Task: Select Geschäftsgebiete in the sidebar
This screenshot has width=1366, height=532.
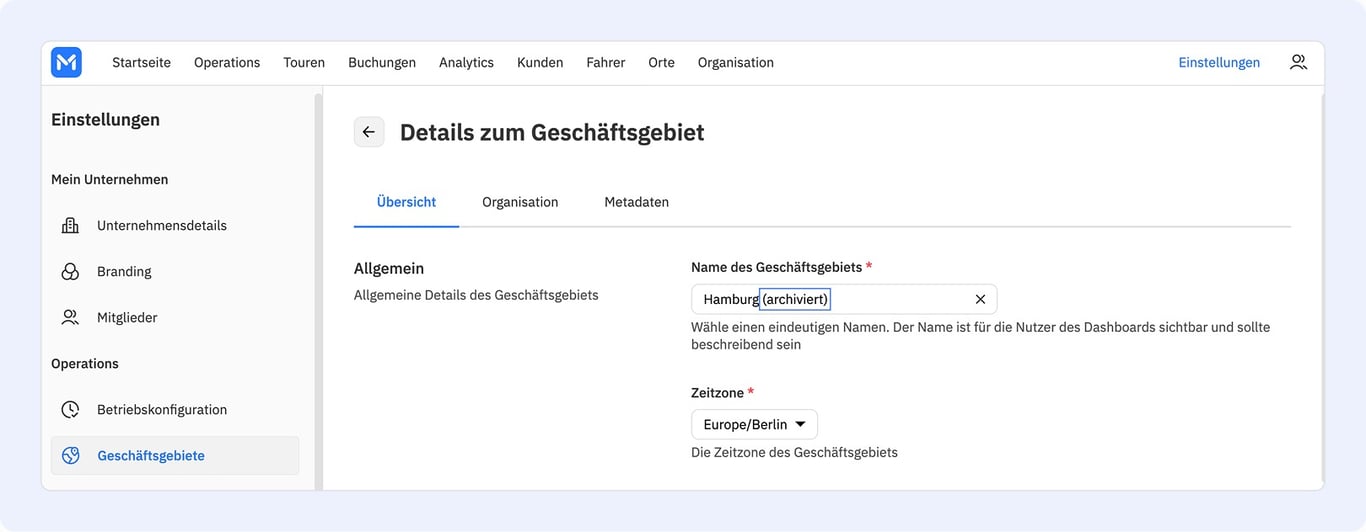Action: pyautogui.click(x=175, y=455)
